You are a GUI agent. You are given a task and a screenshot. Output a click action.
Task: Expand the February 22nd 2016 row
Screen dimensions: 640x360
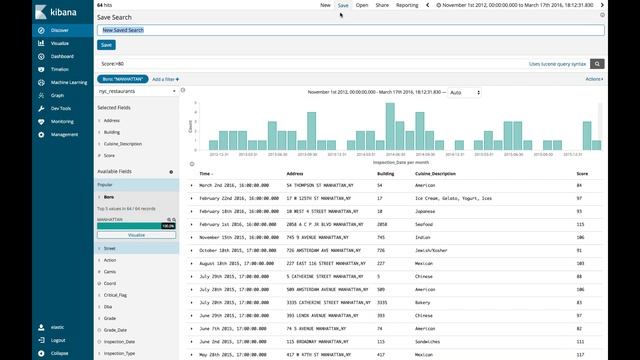191,198
